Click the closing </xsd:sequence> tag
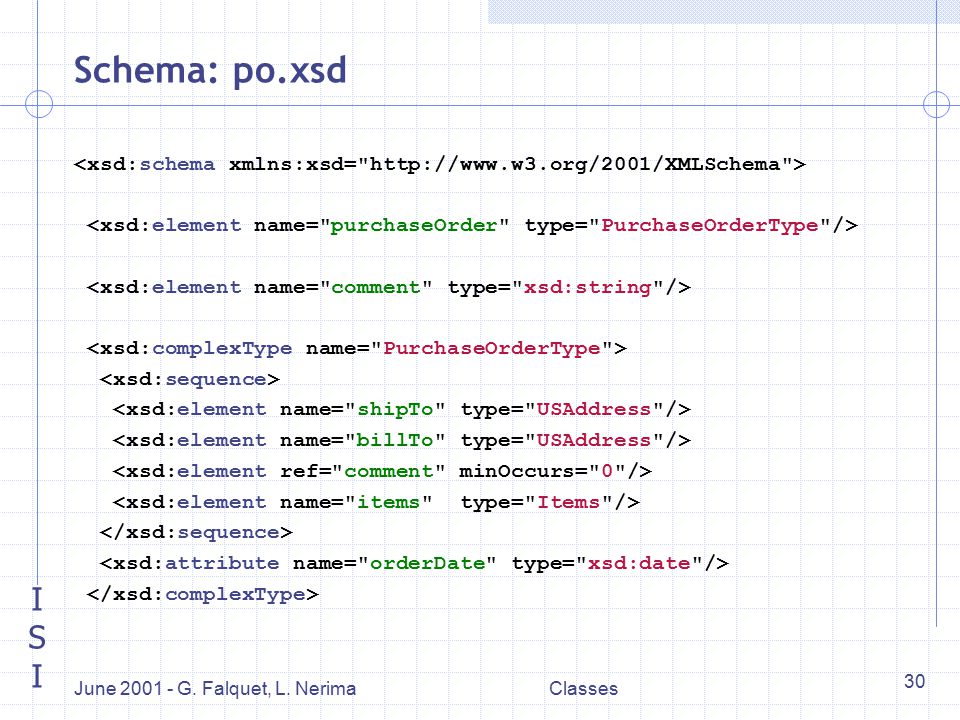Screen dimensions: 960x720 click(x=196, y=533)
